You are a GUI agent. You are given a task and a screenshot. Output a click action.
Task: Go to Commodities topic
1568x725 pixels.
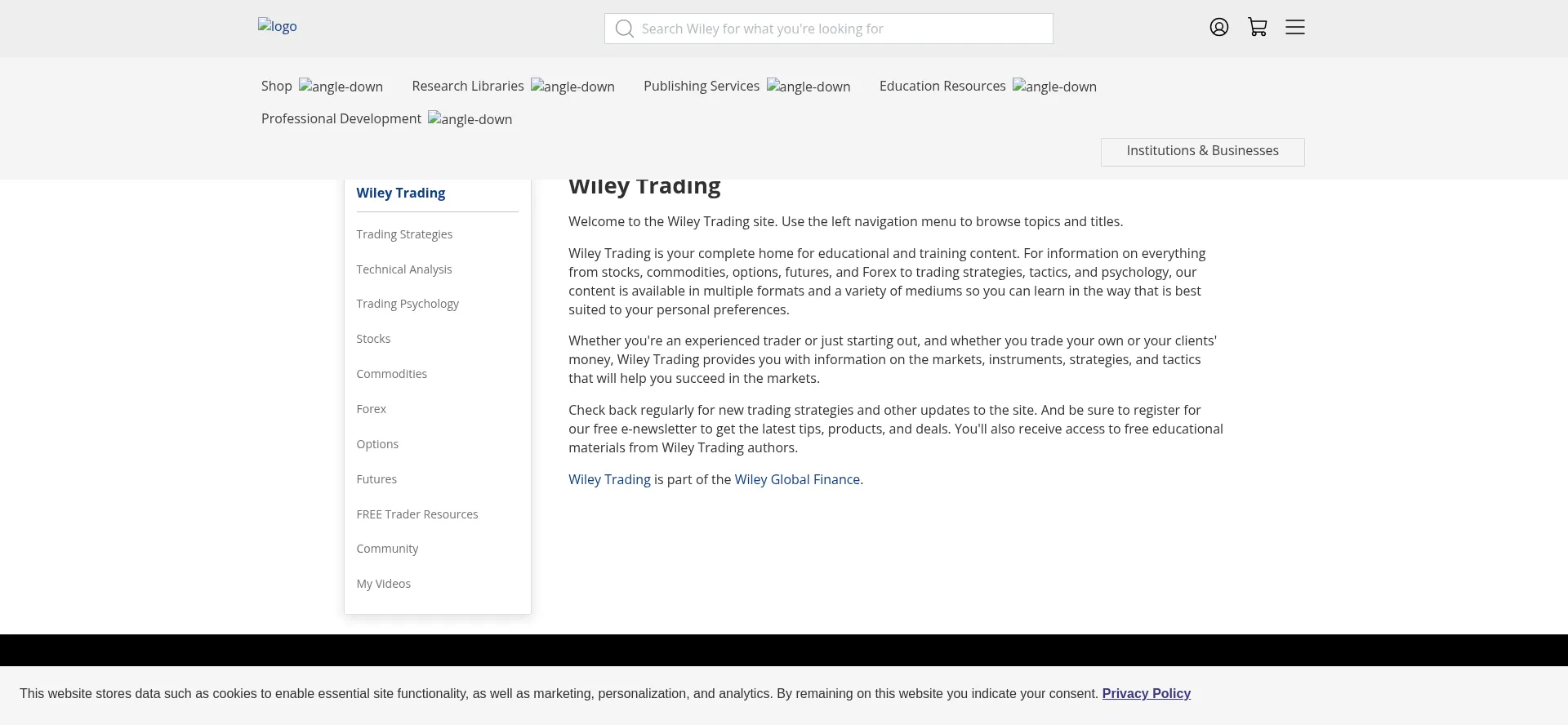coord(392,374)
